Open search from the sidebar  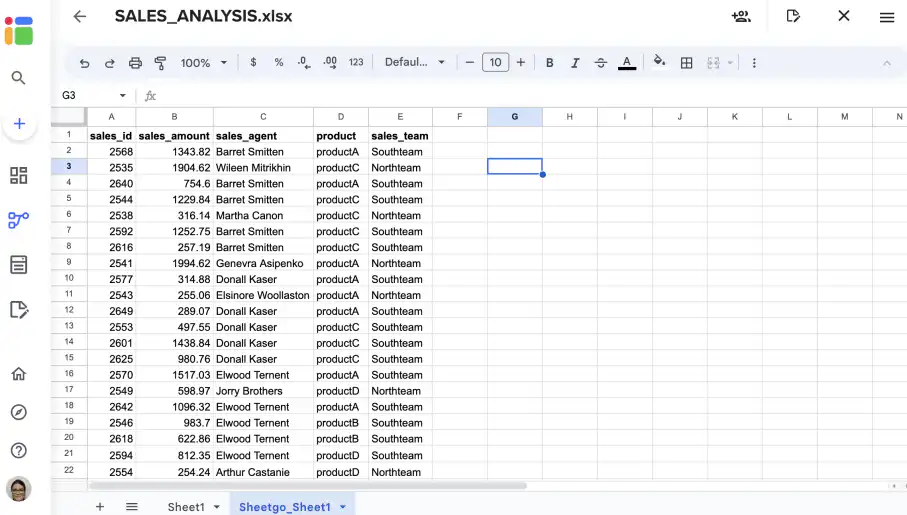19,78
